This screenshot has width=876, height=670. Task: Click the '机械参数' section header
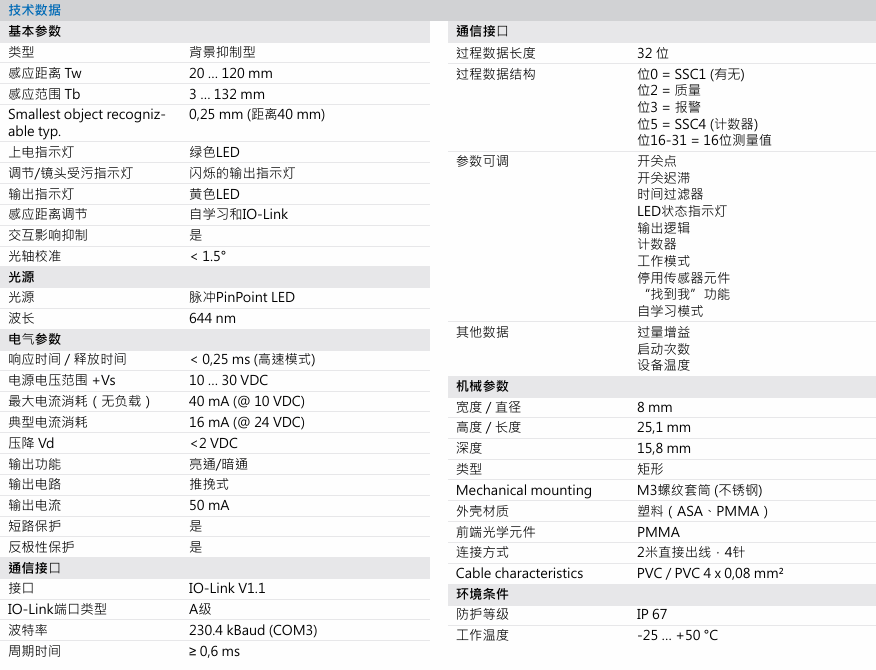tap(482, 387)
